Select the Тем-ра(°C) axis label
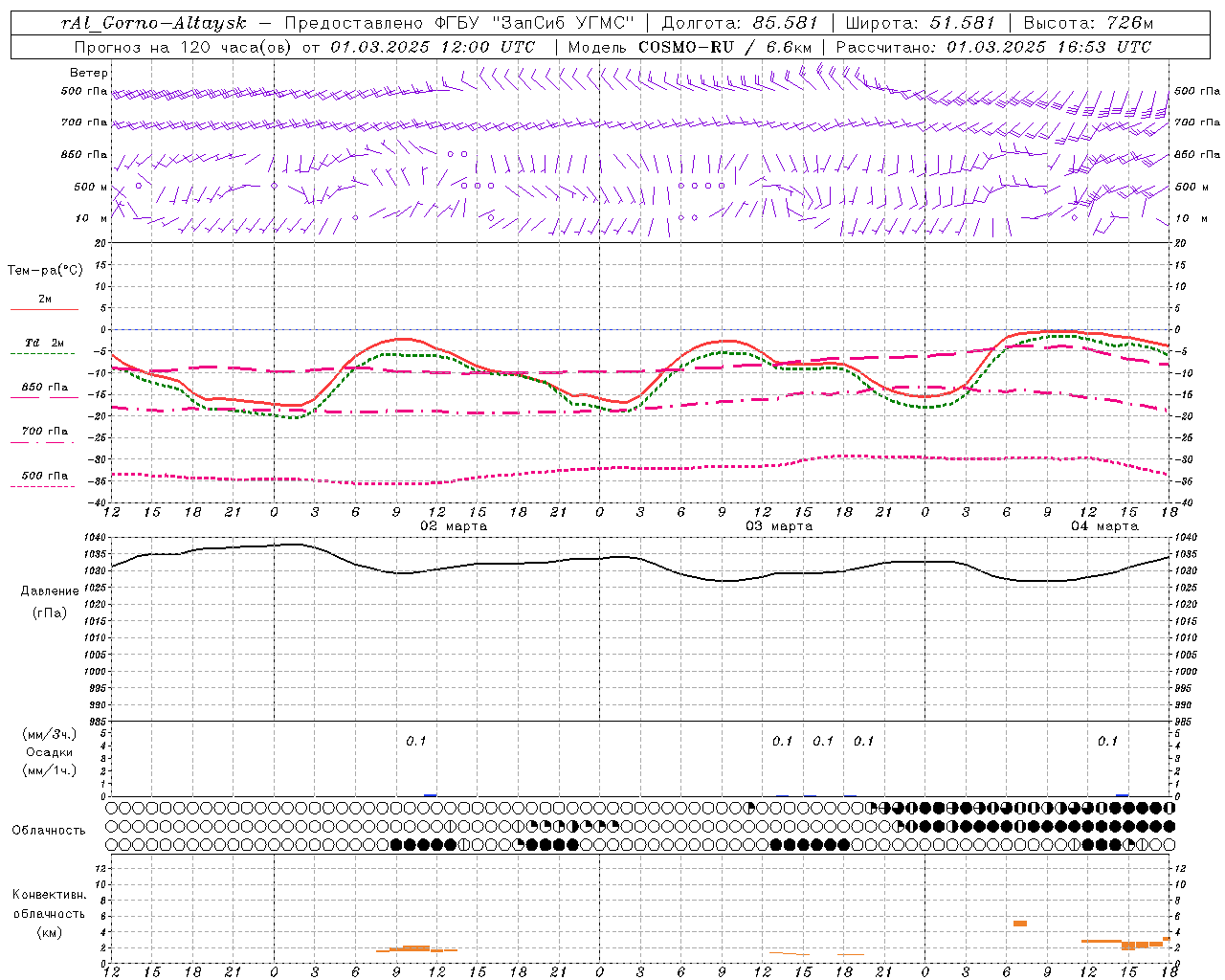The width and height of the screenshot is (1225, 980). tap(45, 271)
